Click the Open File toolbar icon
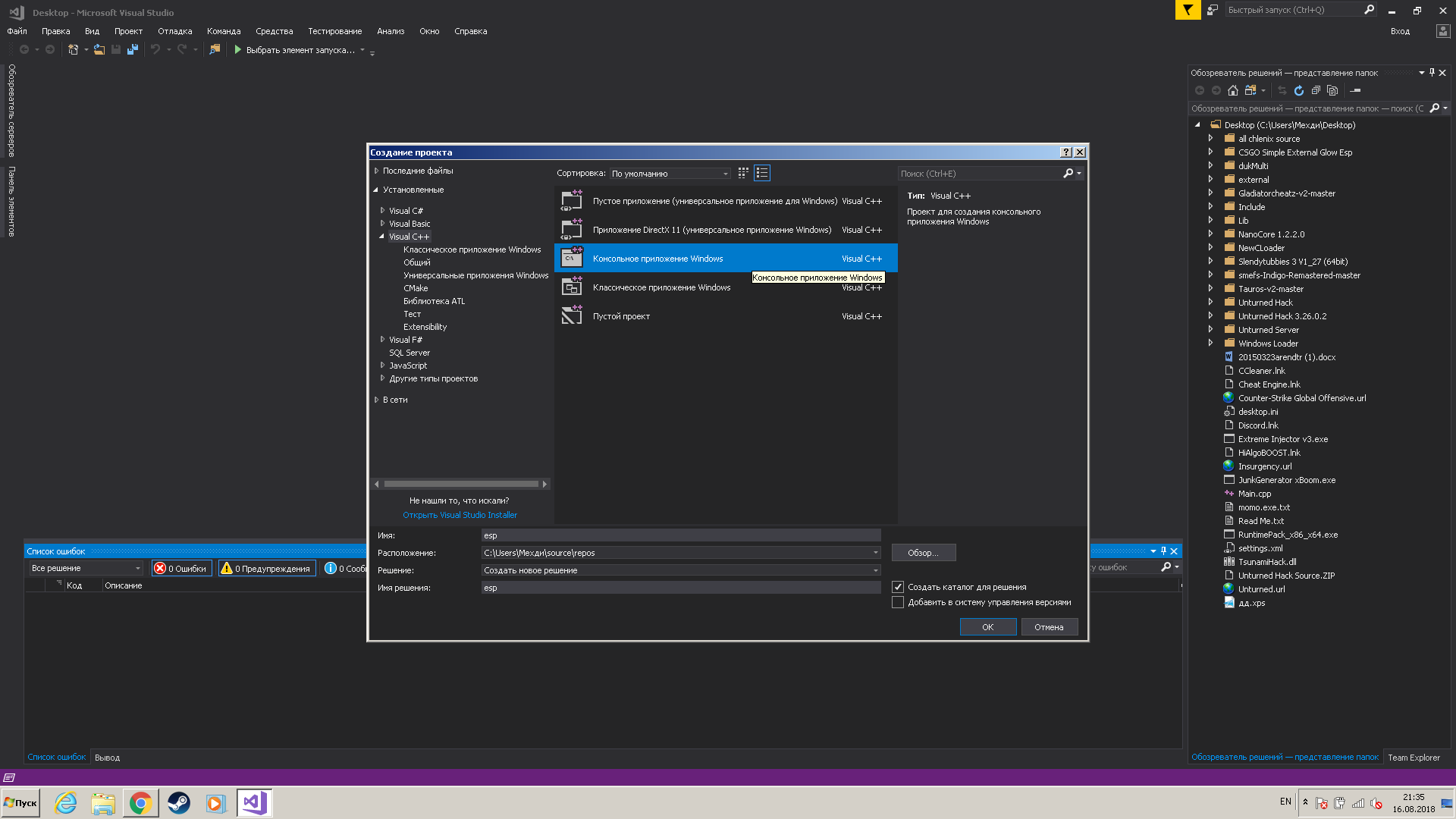Viewport: 1456px width, 819px height. point(99,50)
